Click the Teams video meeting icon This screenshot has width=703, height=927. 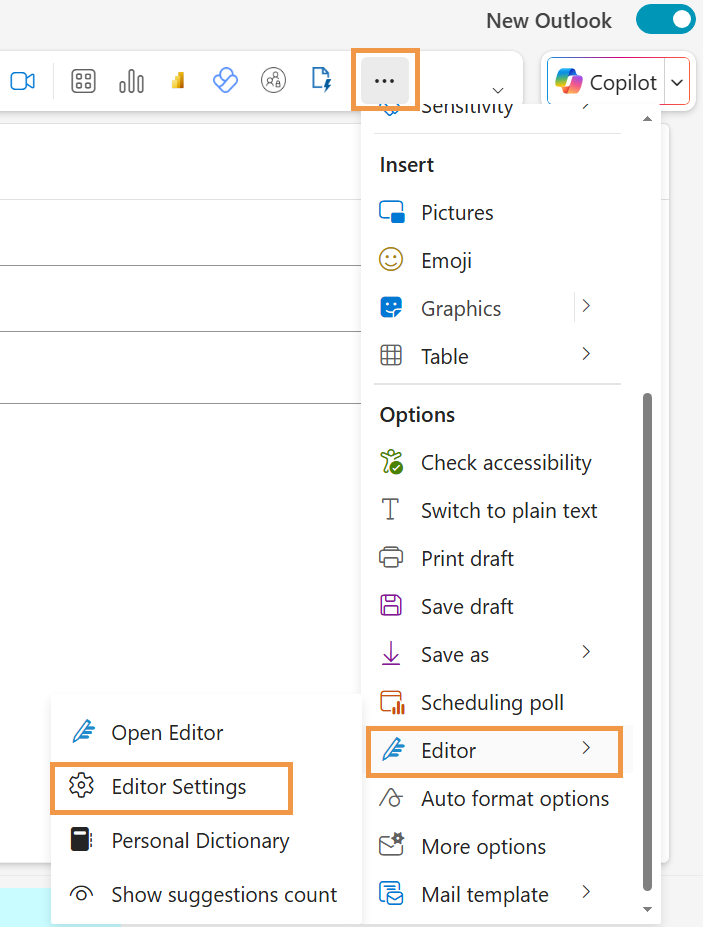[x=22, y=81]
